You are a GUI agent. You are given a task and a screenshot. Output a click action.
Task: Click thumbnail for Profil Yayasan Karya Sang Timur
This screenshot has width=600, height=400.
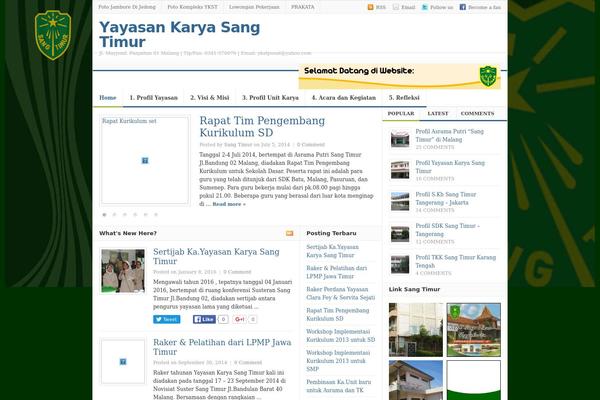(400, 170)
